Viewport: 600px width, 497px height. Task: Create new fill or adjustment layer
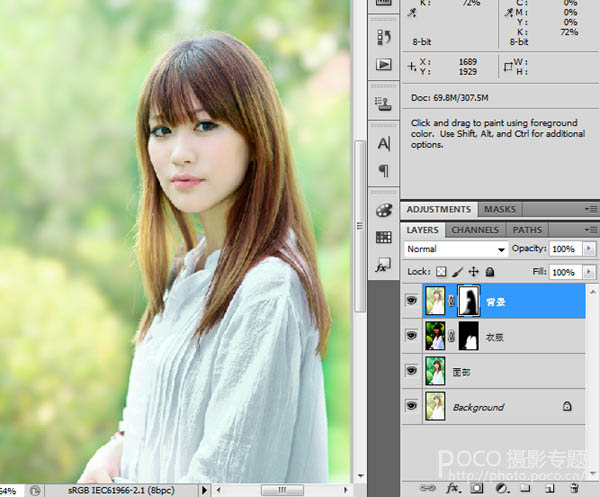click(x=501, y=488)
